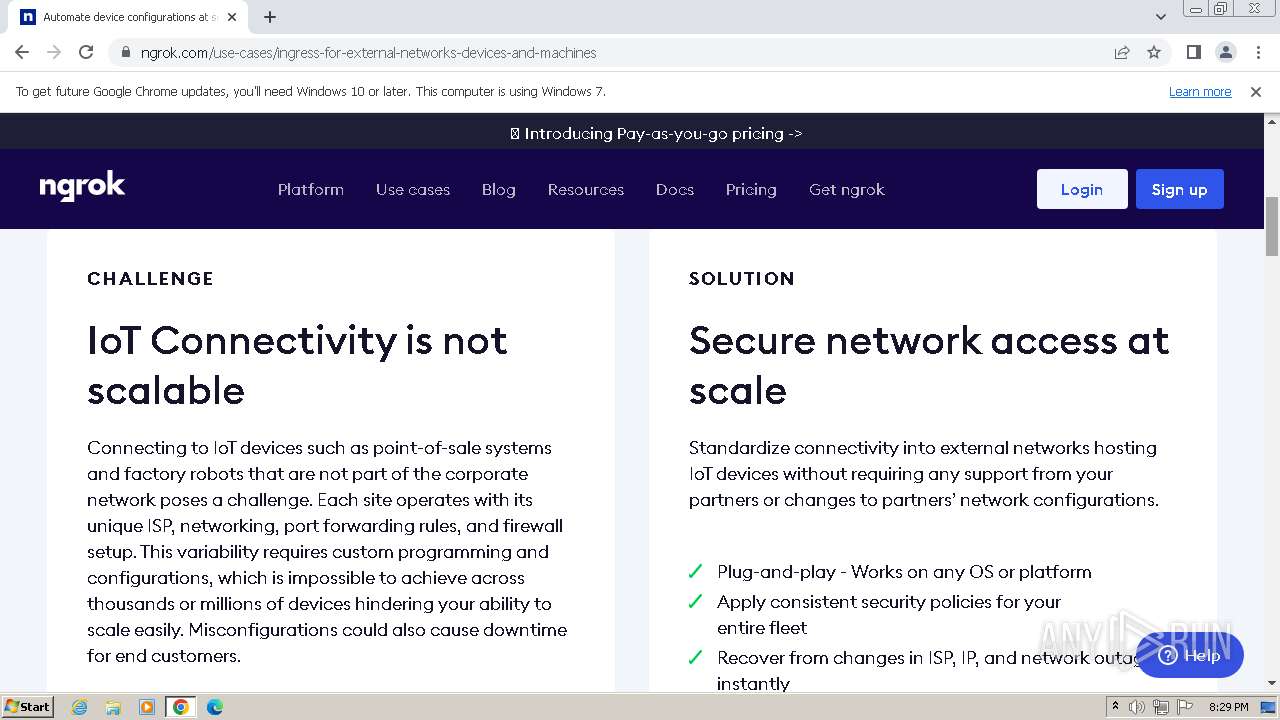The width and height of the screenshot is (1280, 720).
Task: Click the address bar URL field
Action: (x=600, y=52)
